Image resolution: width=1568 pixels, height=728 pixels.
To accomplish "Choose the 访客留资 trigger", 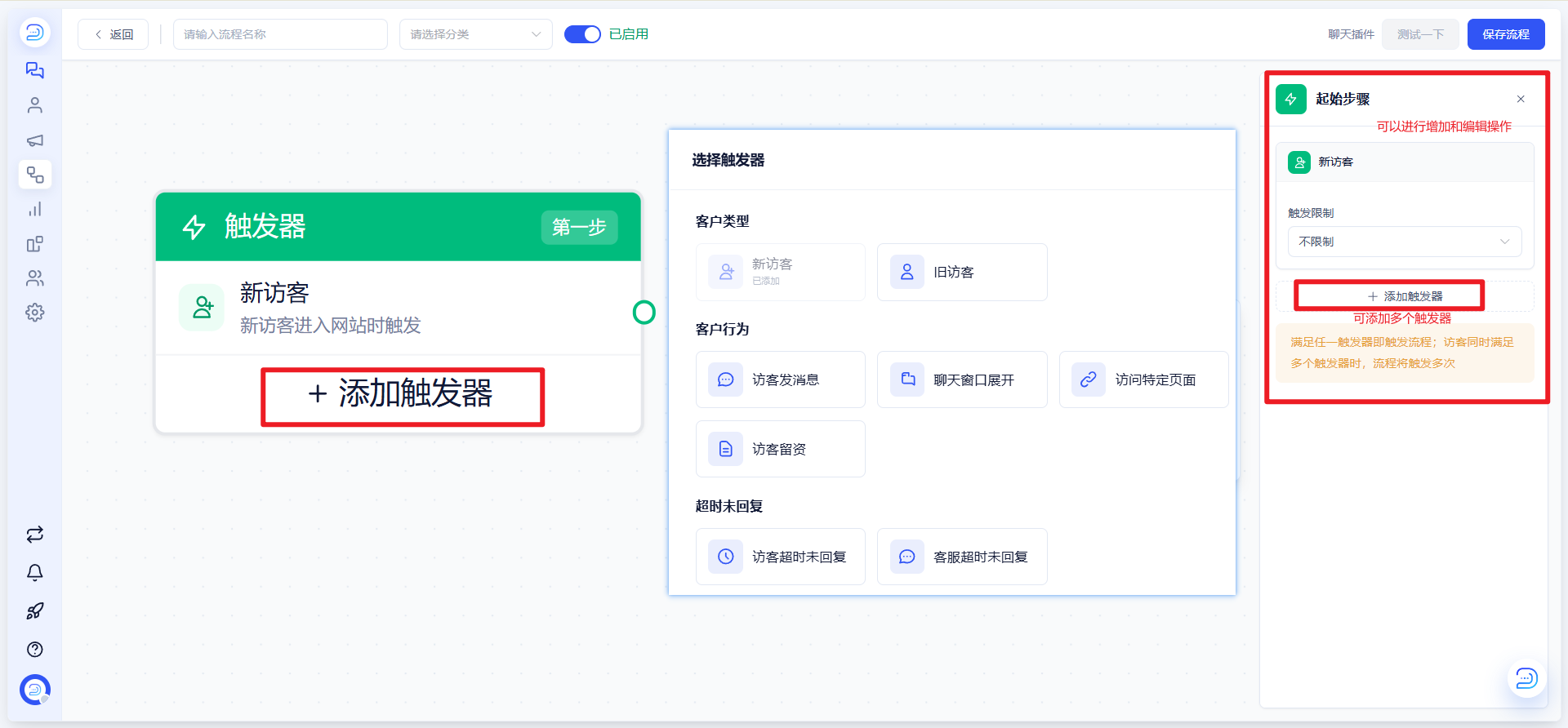I will point(781,449).
